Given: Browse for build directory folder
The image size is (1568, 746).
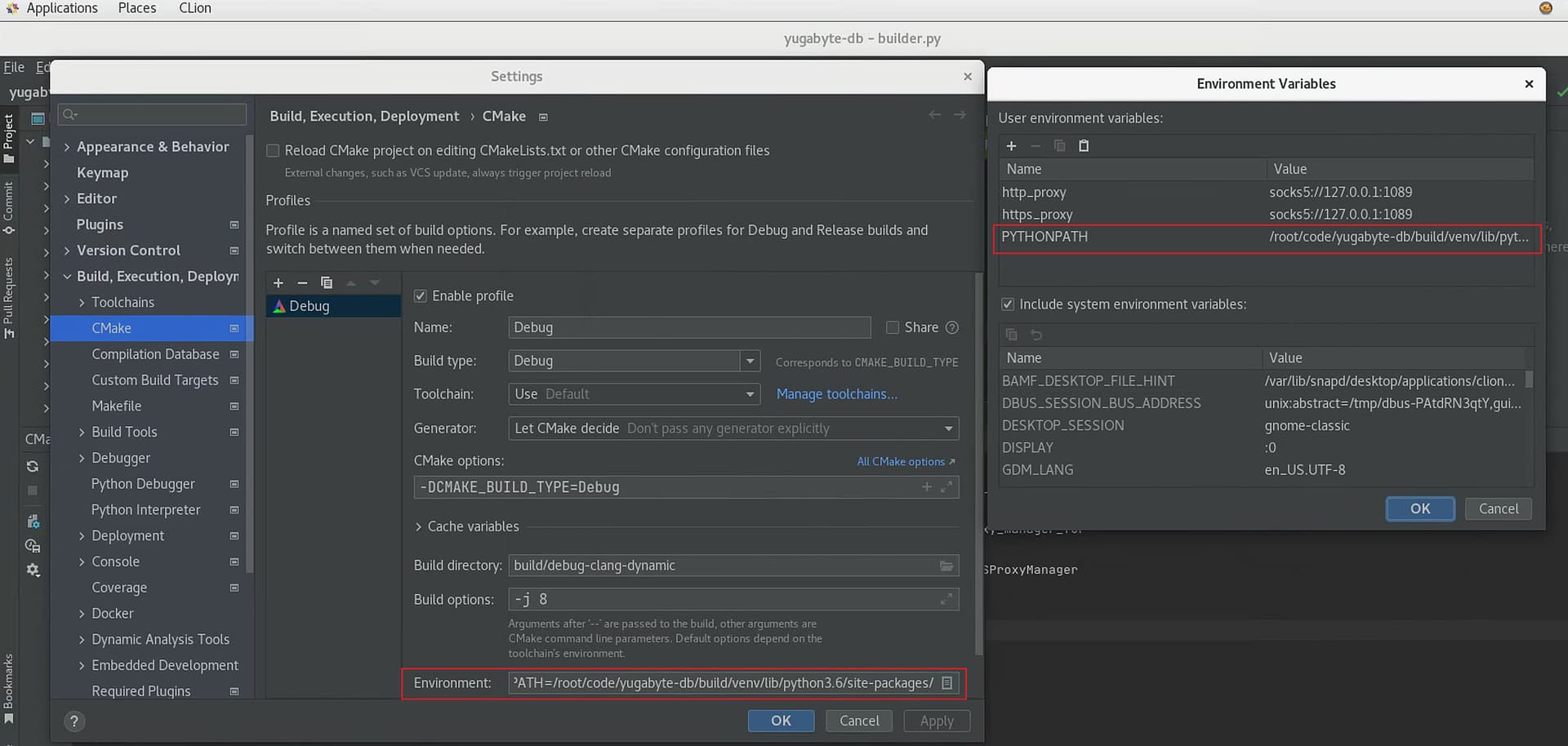Looking at the screenshot, I should 947,566.
